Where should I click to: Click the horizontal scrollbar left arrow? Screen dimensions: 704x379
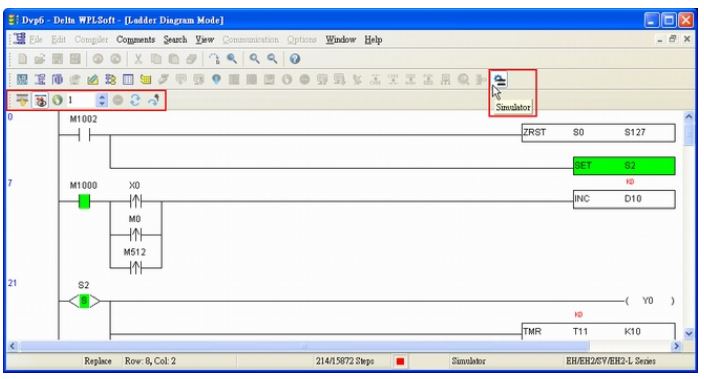point(13,346)
